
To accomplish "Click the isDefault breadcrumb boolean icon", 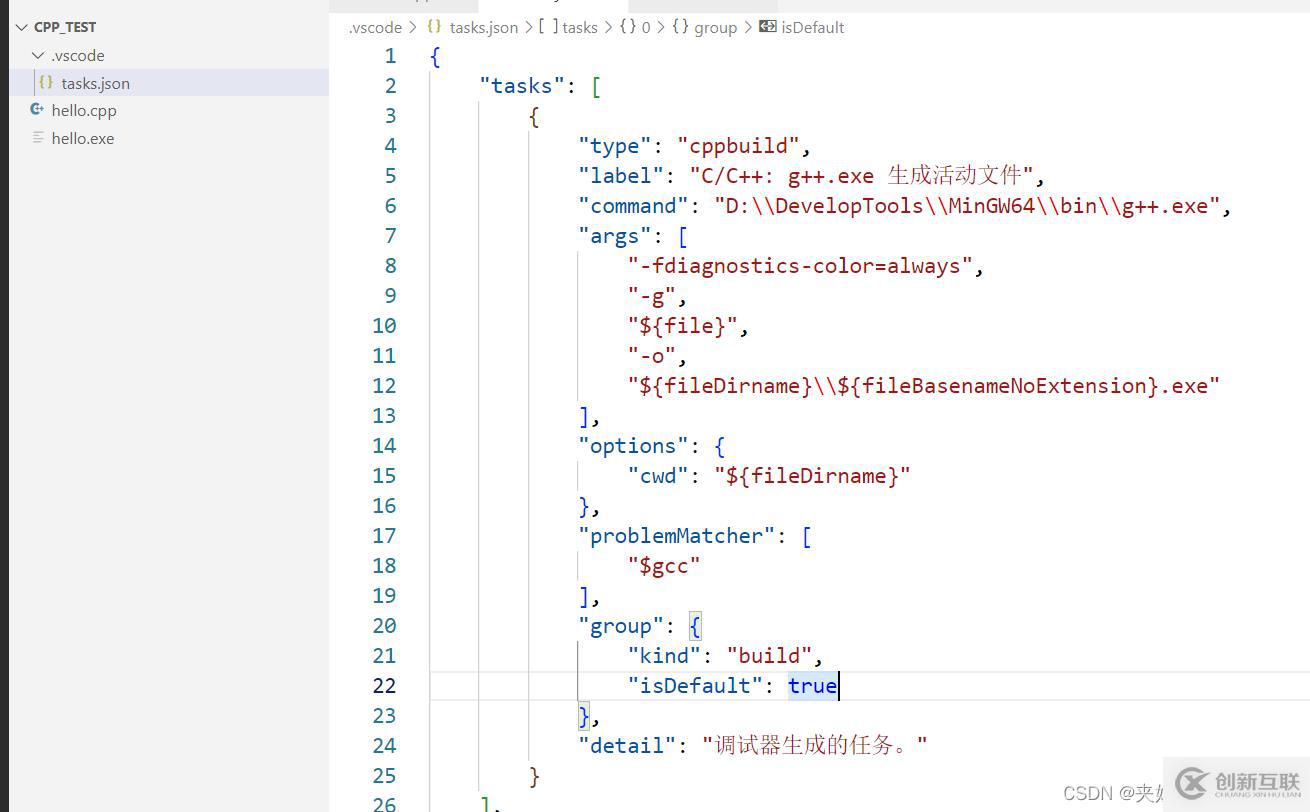I will [768, 27].
